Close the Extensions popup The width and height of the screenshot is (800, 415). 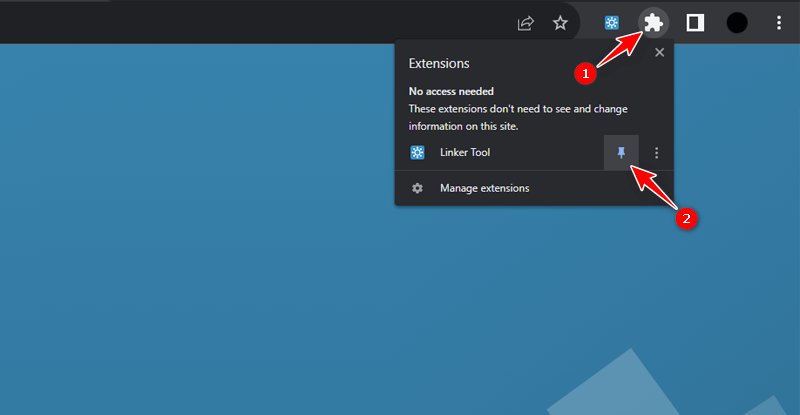tap(660, 53)
